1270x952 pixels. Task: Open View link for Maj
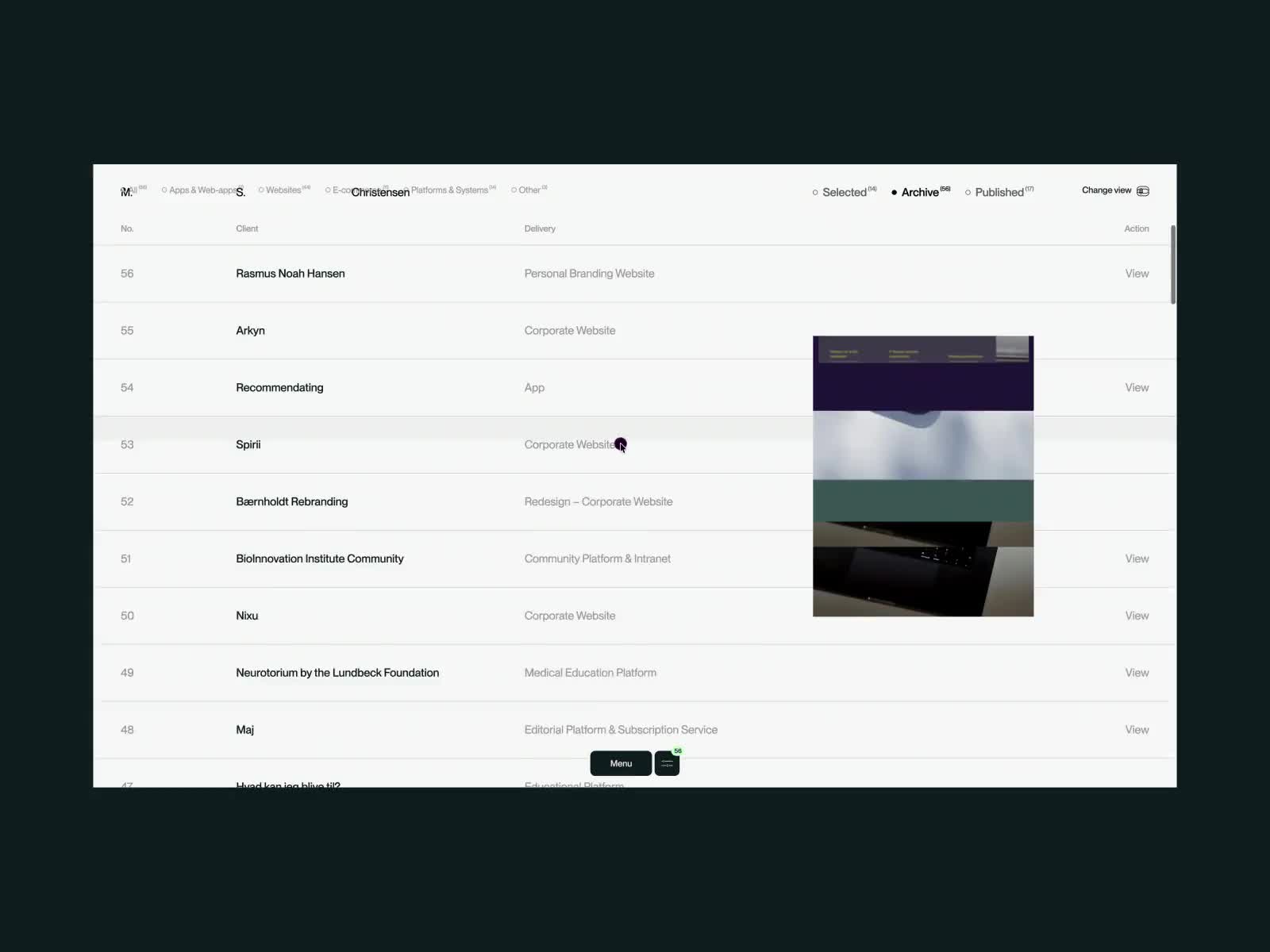1137,730
